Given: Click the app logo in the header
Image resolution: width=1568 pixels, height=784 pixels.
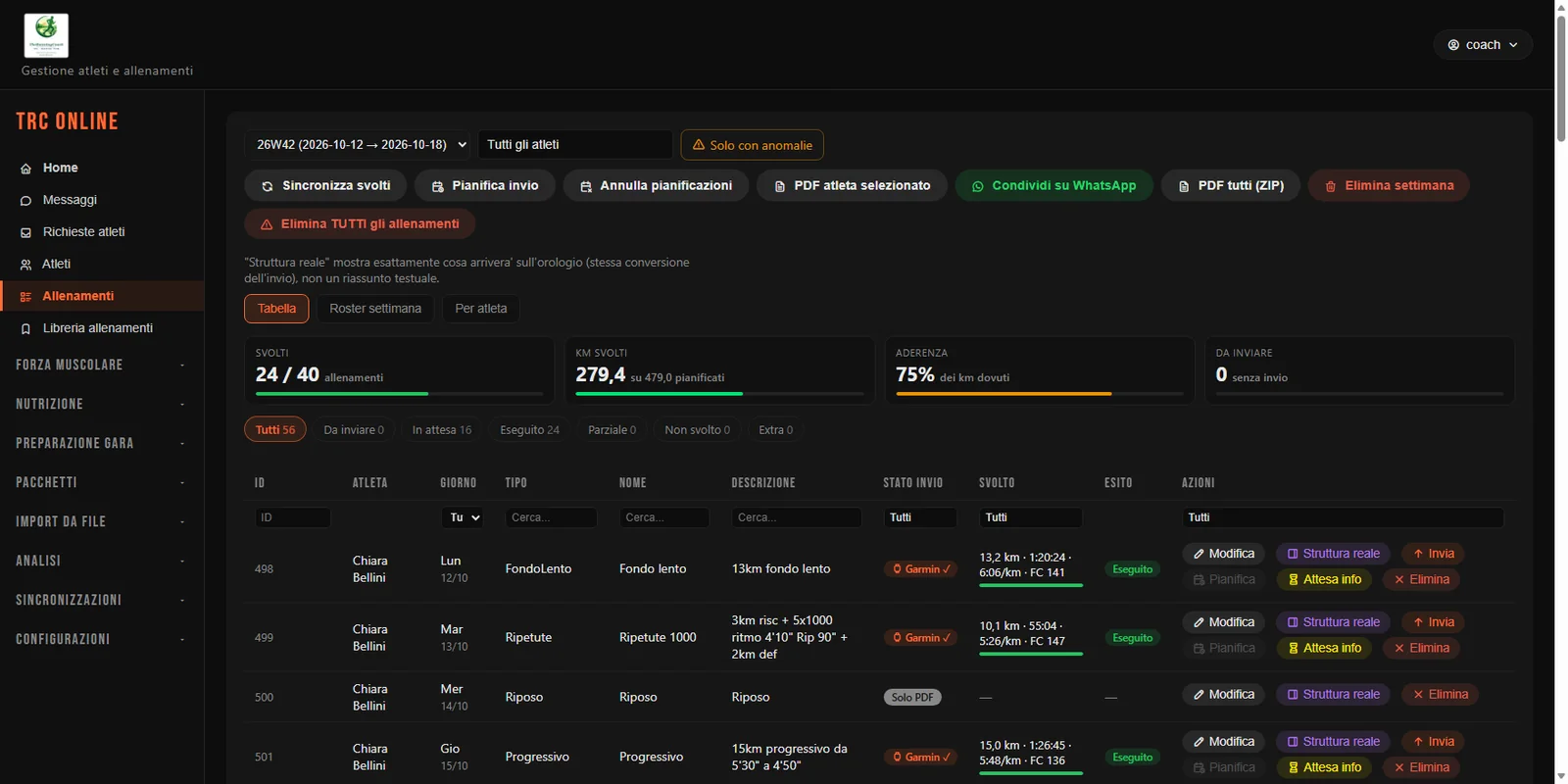Looking at the screenshot, I should point(46,36).
